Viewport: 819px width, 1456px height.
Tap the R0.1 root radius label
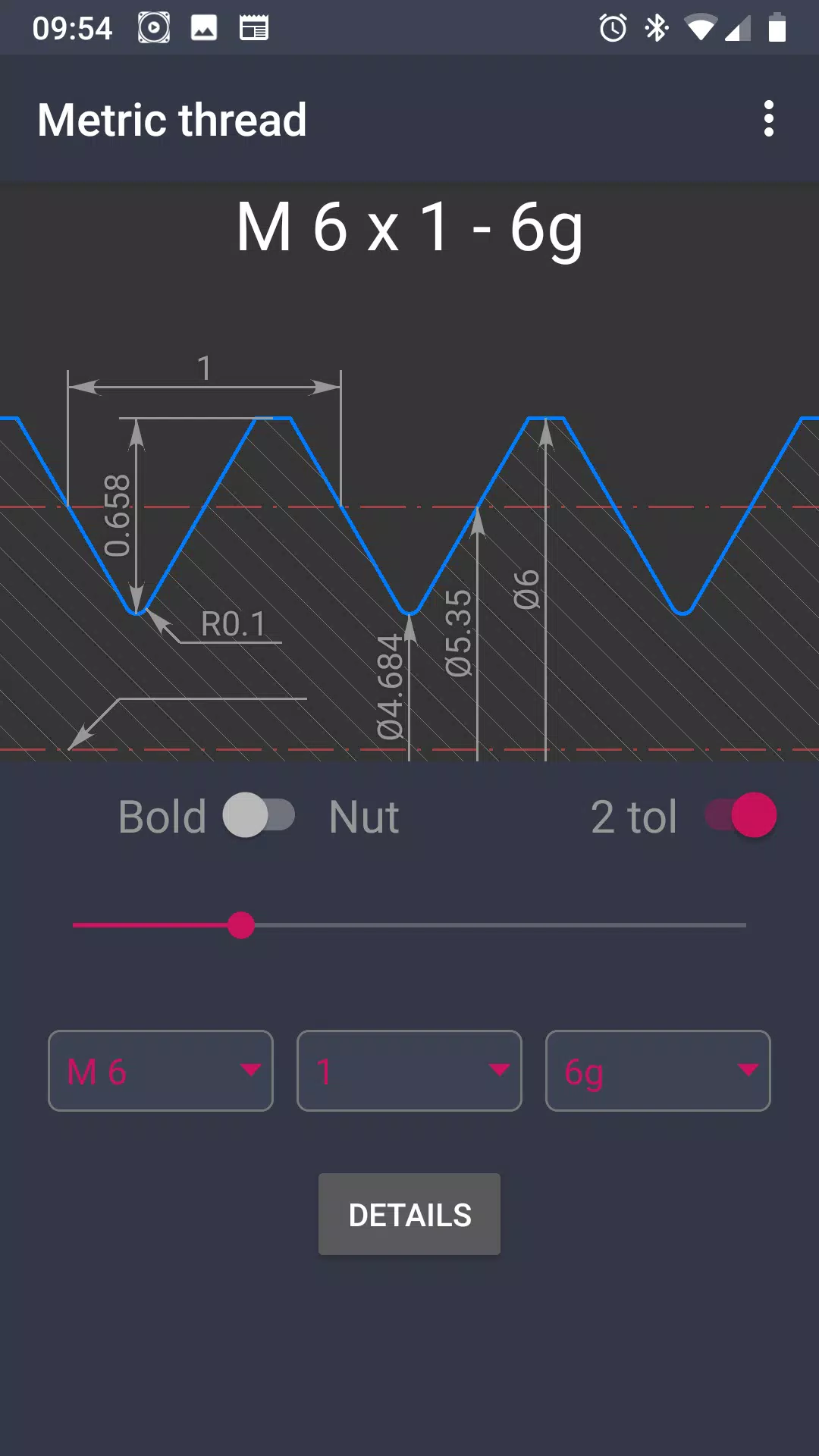pos(234,624)
